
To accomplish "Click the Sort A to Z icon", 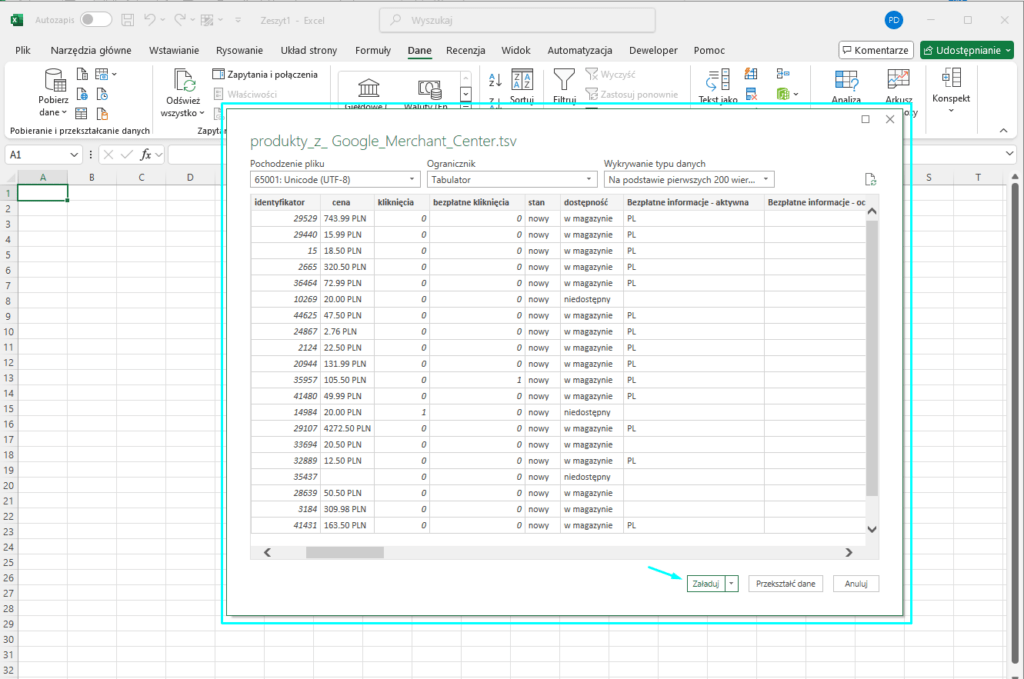I will coord(495,80).
